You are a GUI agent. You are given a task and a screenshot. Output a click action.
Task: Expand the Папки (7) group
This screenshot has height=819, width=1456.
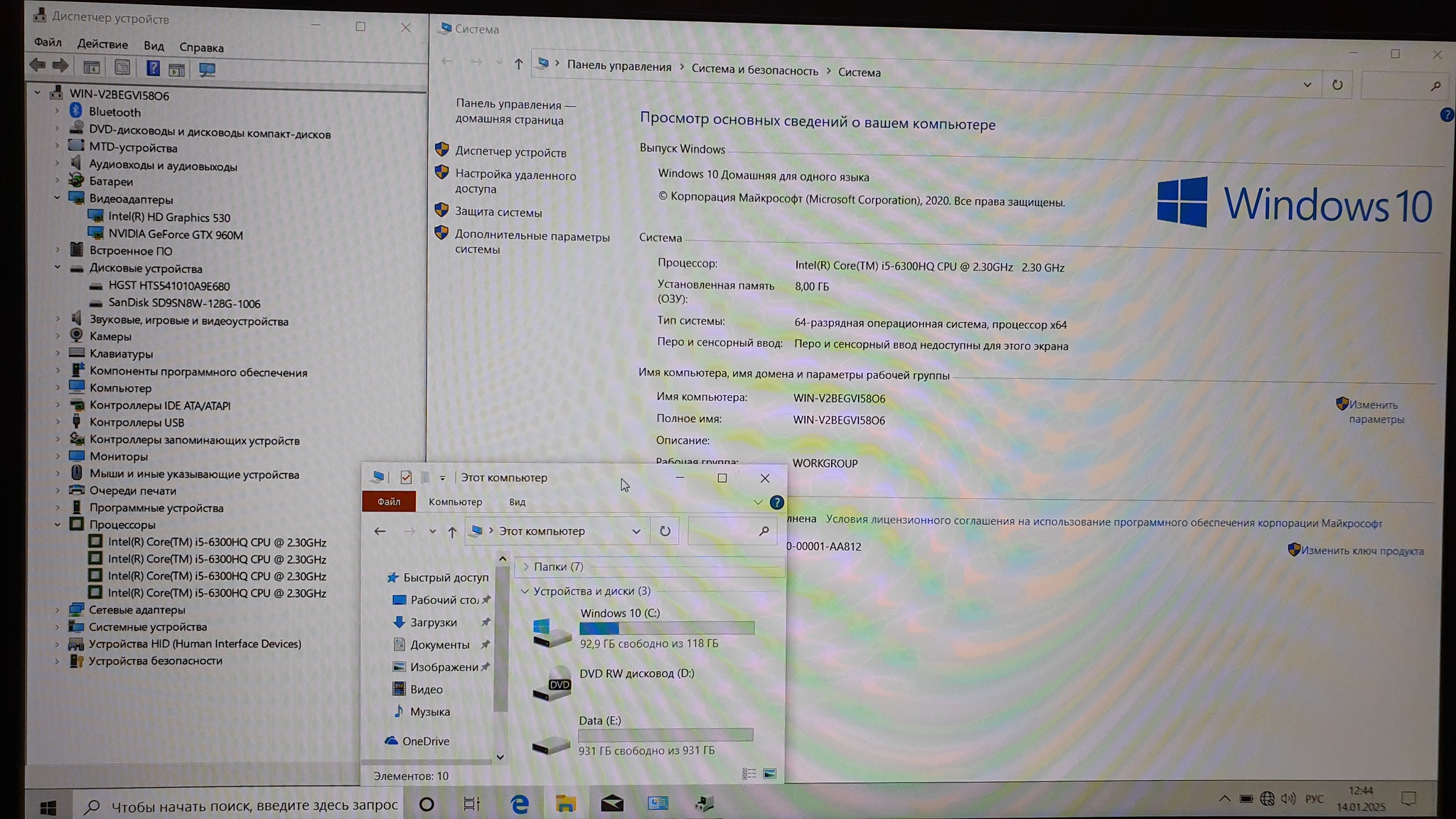pos(526,567)
